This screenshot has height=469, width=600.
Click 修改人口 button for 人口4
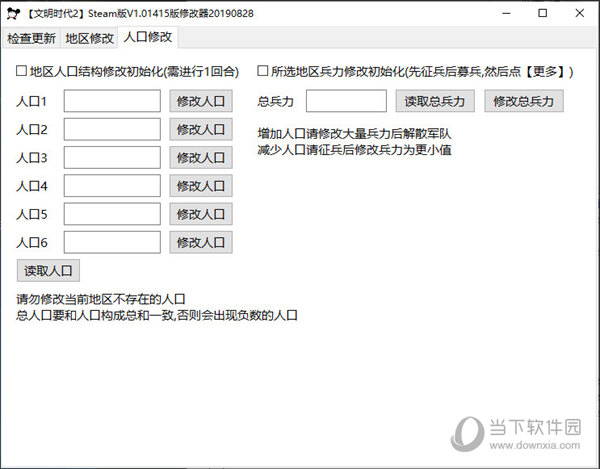[x=201, y=186]
